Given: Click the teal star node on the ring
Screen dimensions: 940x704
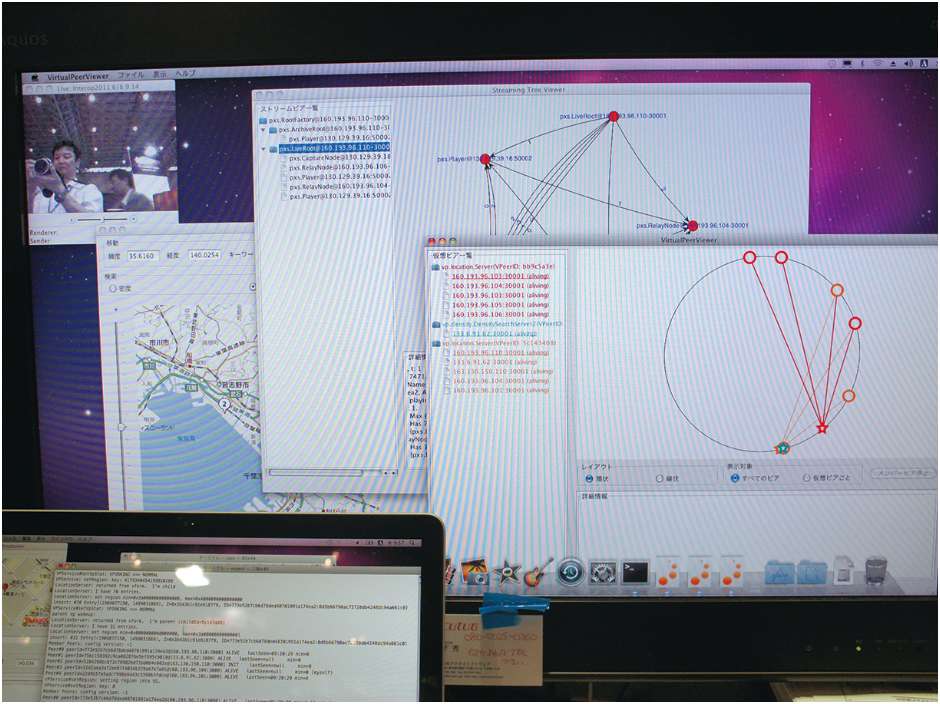Looking at the screenshot, I should (782, 448).
